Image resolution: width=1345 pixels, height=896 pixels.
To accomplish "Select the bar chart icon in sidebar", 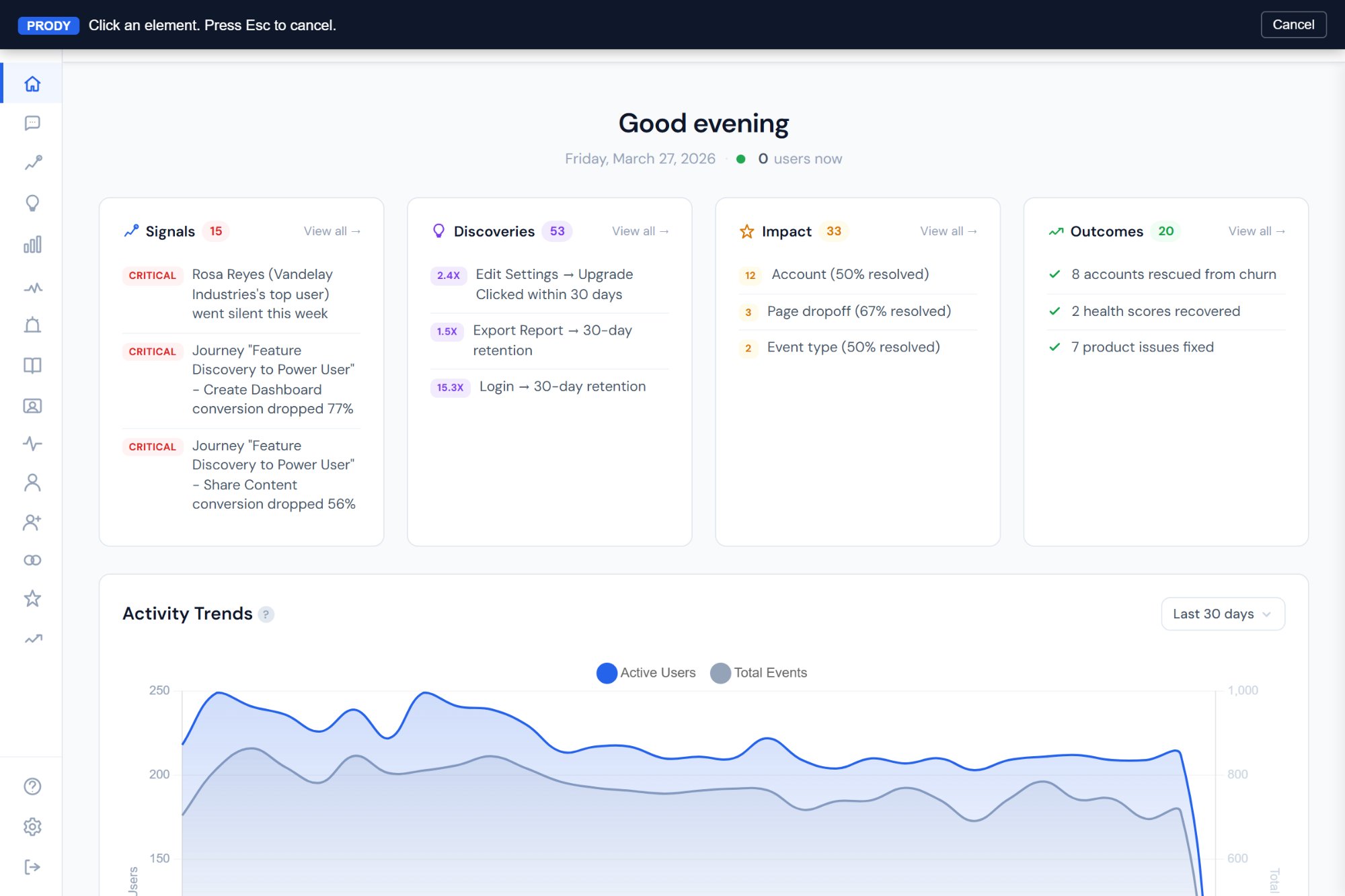I will tap(32, 244).
